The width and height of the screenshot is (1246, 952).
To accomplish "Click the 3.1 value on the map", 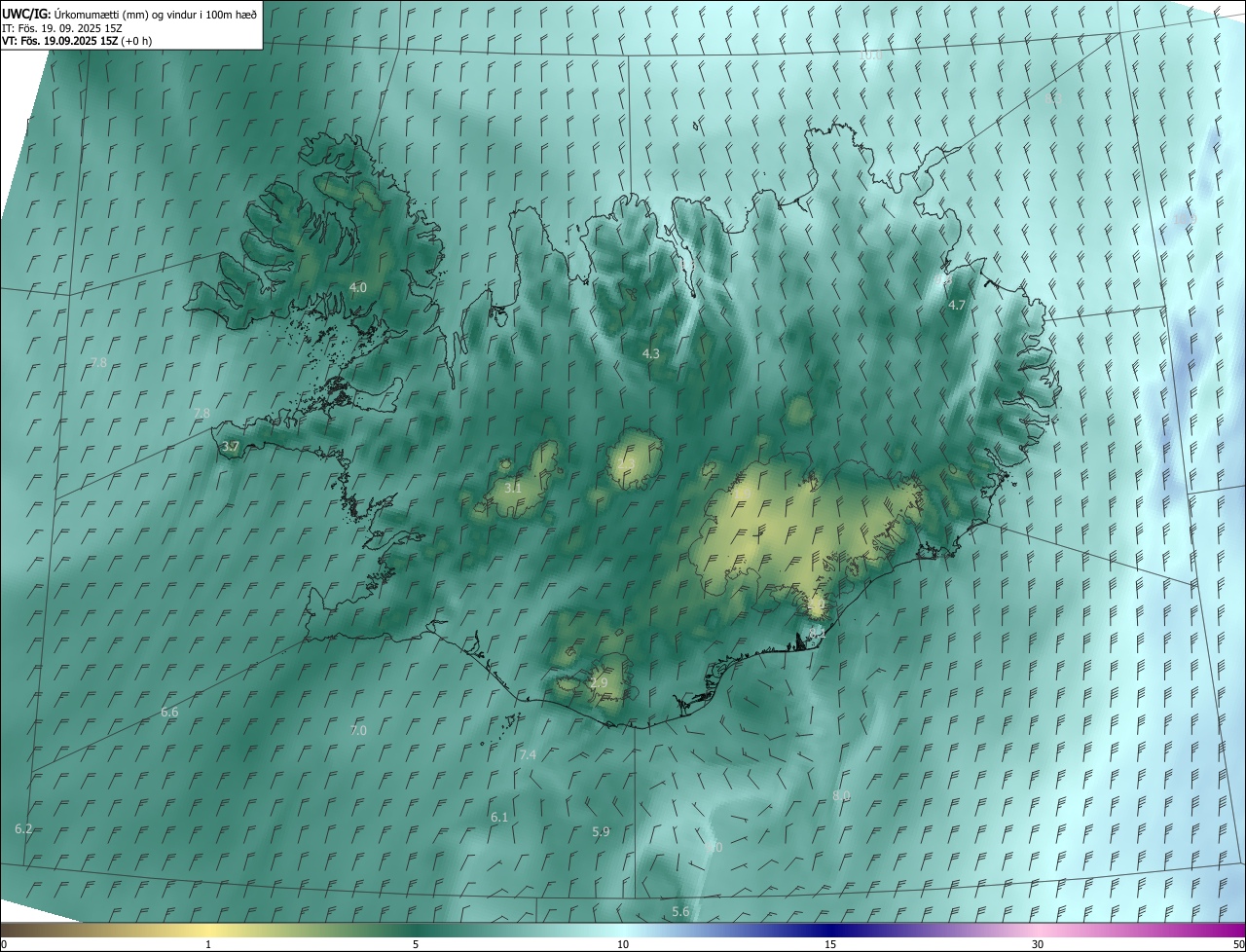I will (513, 488).
